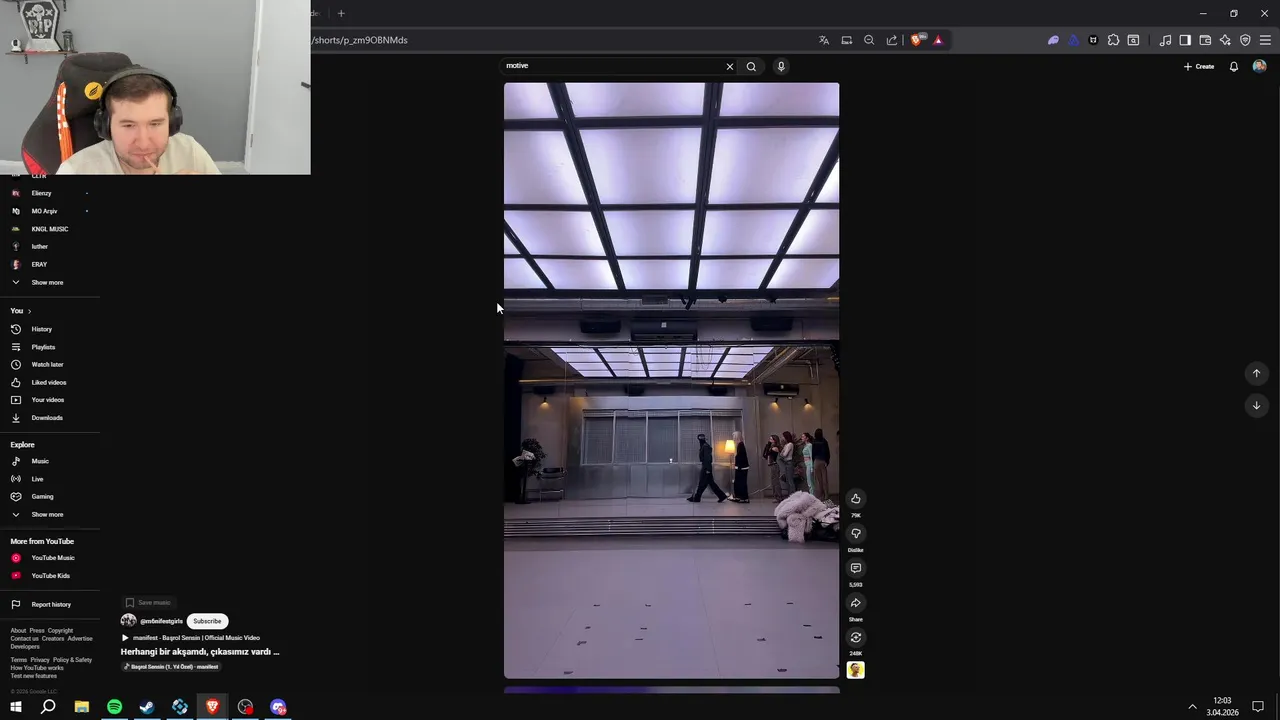
Task: Click the share page icon in address bar
Action: click(892, 40)
